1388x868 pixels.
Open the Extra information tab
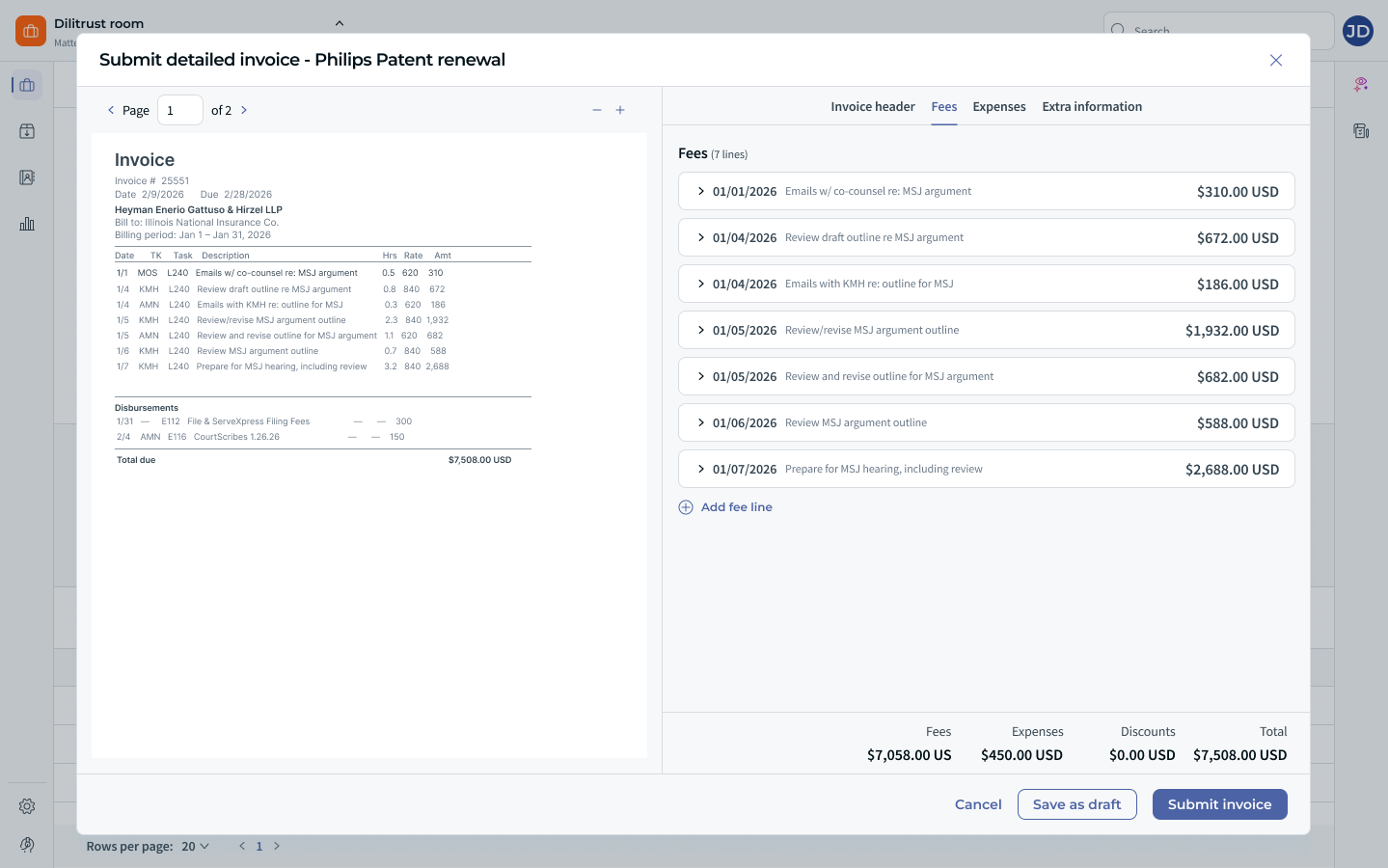coord(1092,107)
